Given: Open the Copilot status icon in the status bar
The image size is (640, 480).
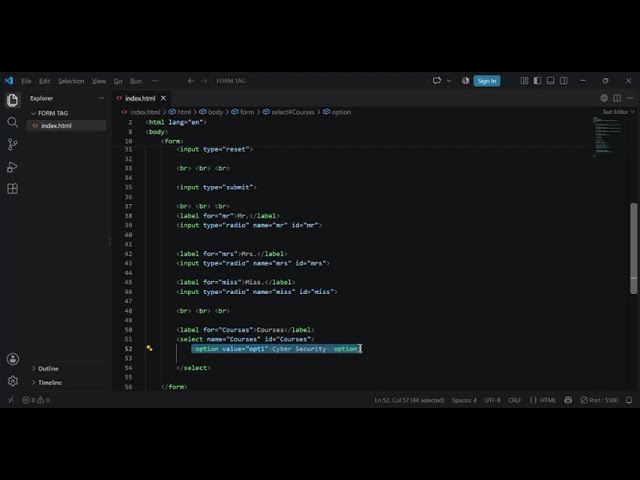Looking at the screenshot, I should [x=568, y=400].
